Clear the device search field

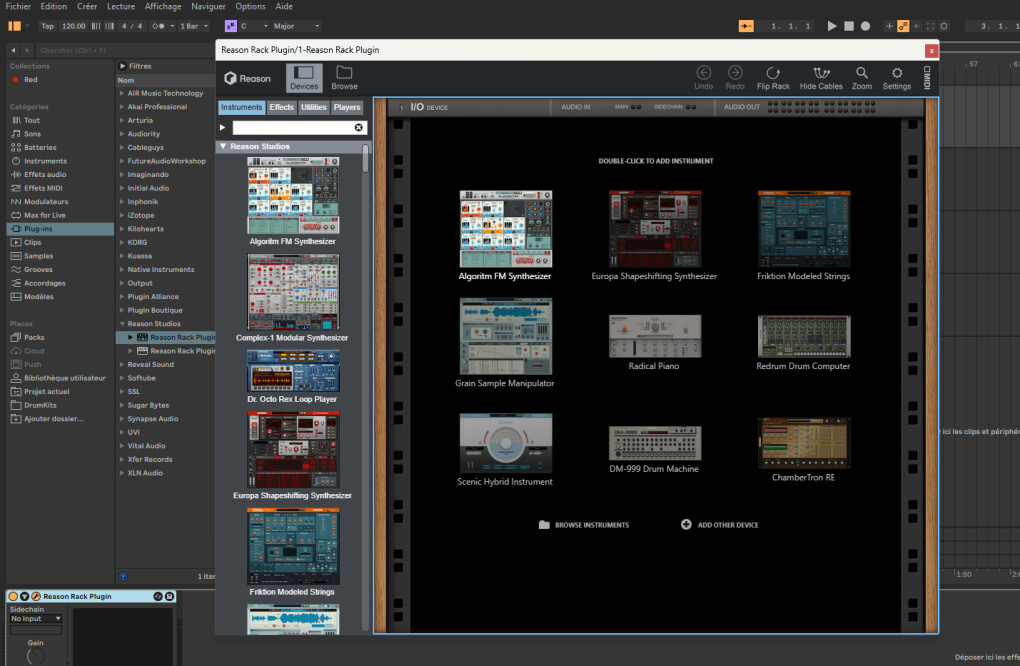(358, 127)
